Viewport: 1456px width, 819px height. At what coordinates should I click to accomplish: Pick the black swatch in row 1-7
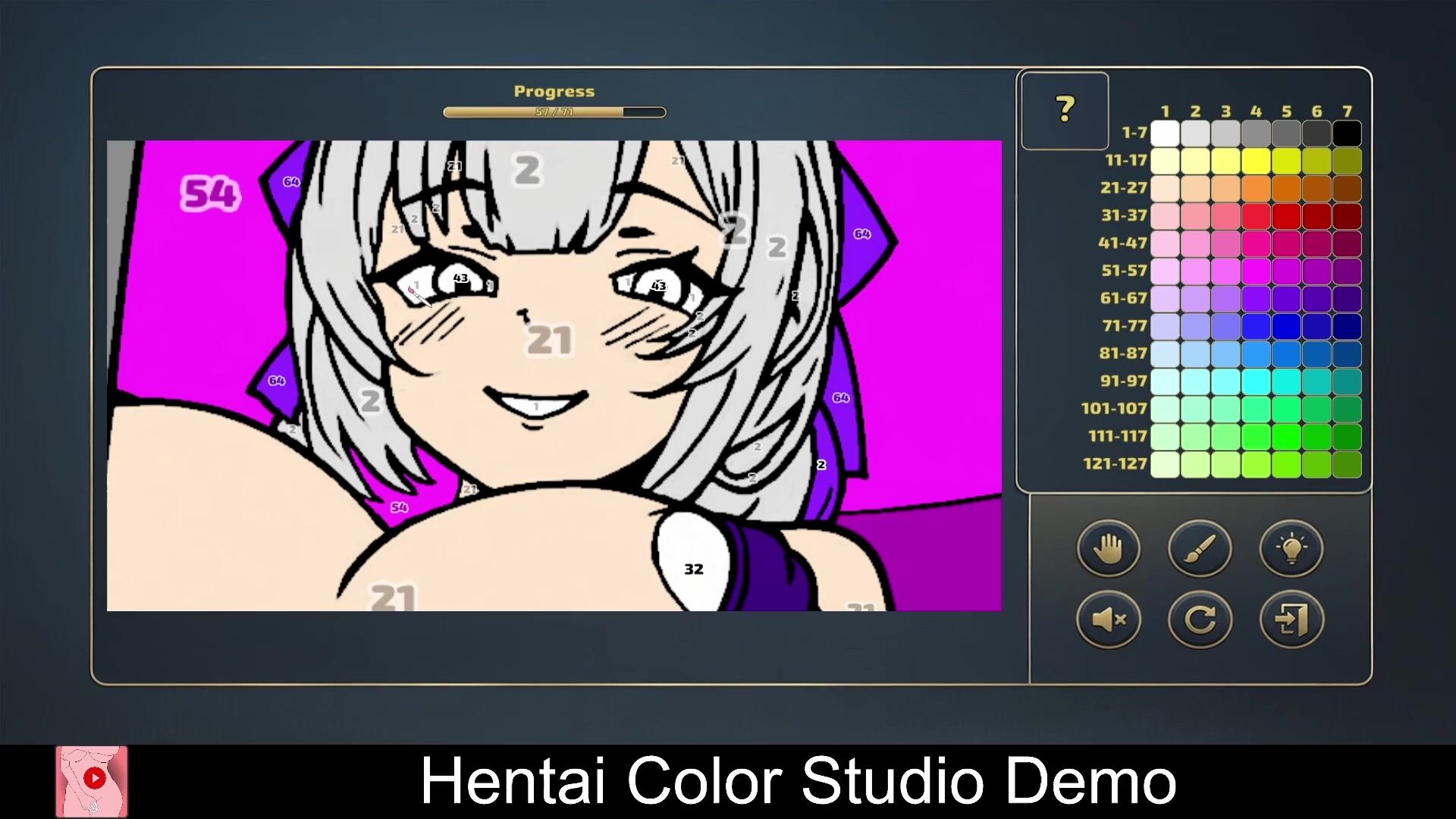tap(1347, 133)
